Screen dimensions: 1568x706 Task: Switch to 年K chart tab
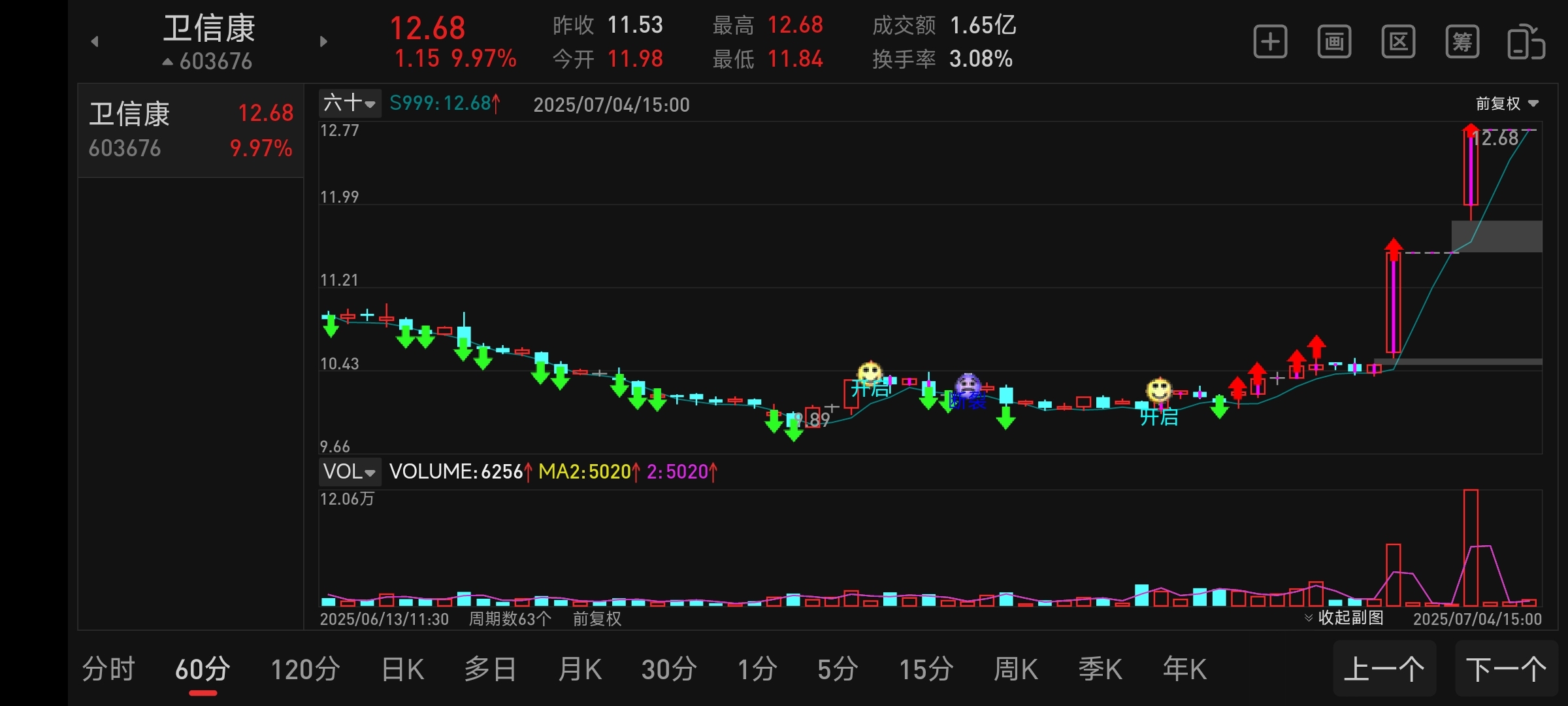[x=1184, y=669]
